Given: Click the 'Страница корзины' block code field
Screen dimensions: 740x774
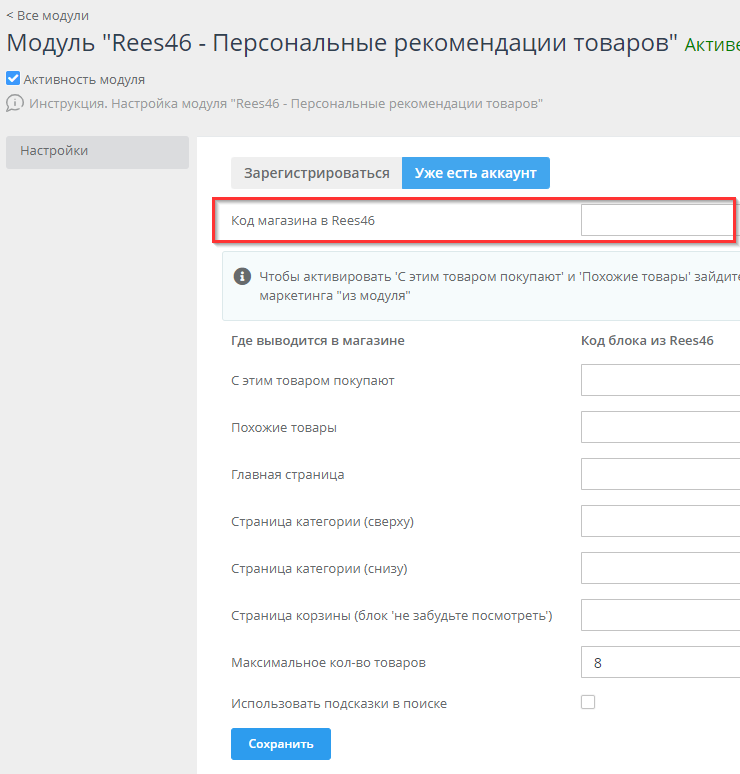Looking at the screenshot, I should coord(660,615).
